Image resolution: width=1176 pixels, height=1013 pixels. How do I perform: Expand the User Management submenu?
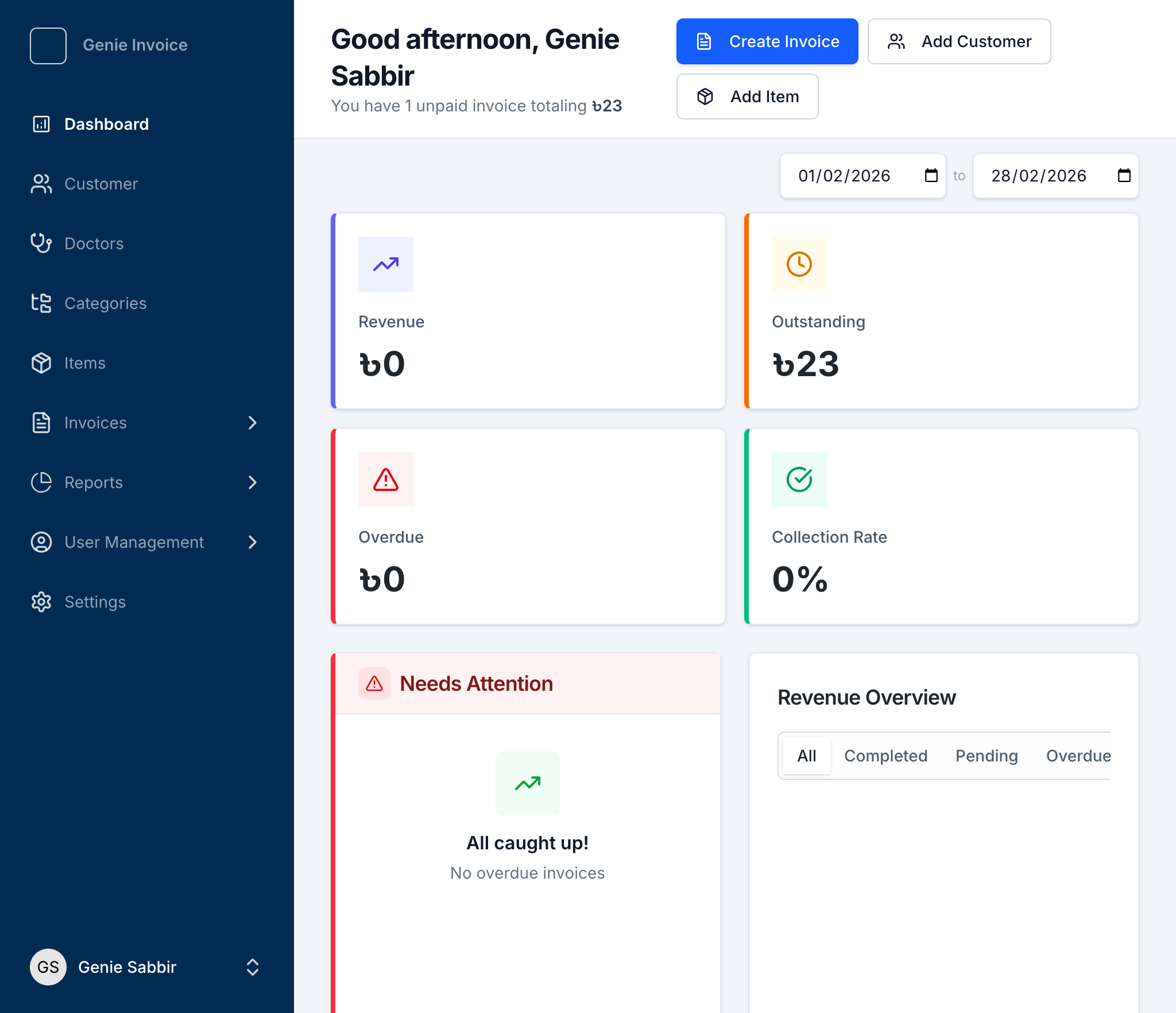(253, 542)
